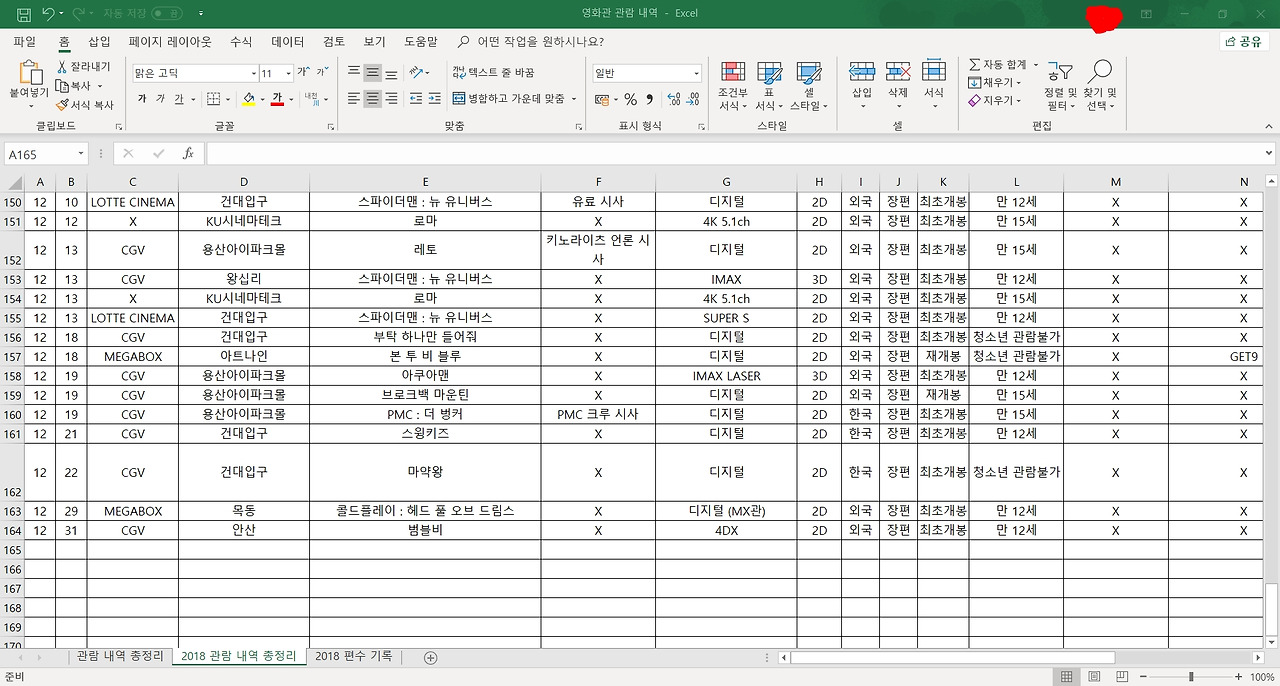
Task: Click the 공유 (Share) button
Action: click(1245, 42)
